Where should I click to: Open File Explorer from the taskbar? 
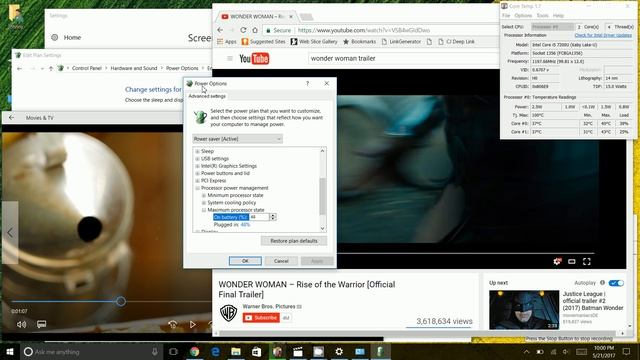tap(236, 351)
